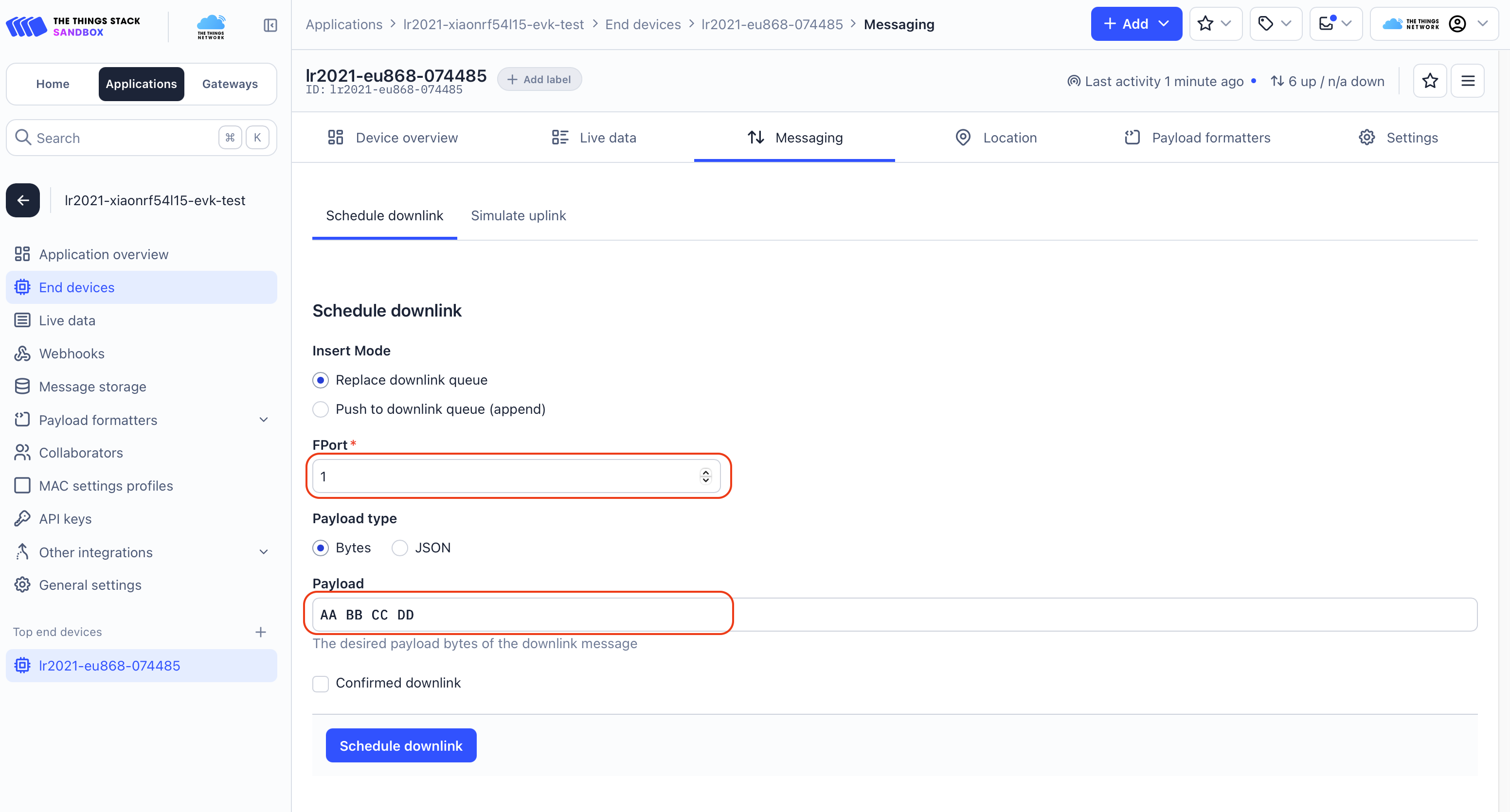Screen dimensions: 1510x812
Task: Click the back arrow button in sidebar
Action: 23,200
